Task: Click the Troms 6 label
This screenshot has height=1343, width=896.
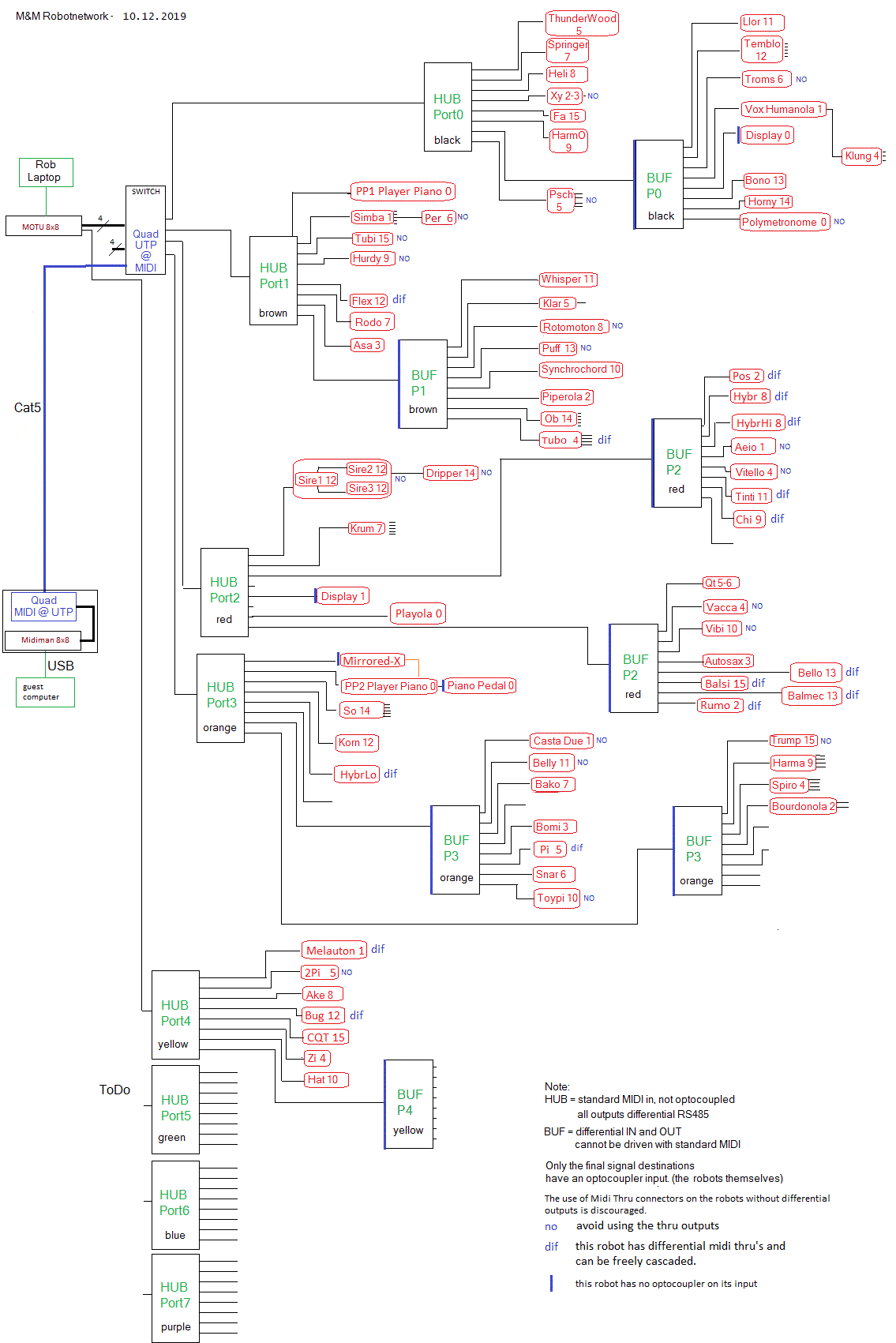Action: [766, 79]
